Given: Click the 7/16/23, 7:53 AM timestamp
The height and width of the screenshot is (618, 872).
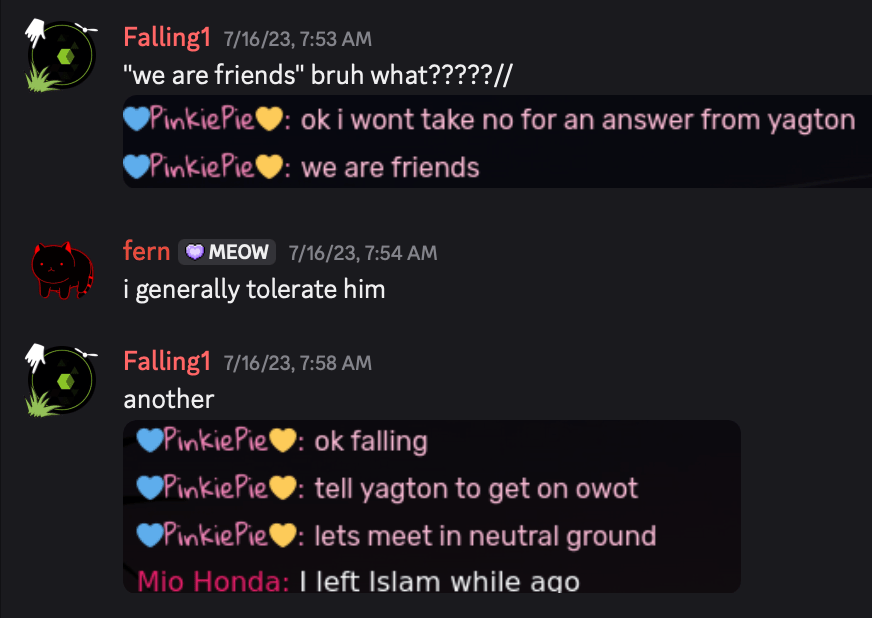Looking at the screenshot, I should [298, 39].
